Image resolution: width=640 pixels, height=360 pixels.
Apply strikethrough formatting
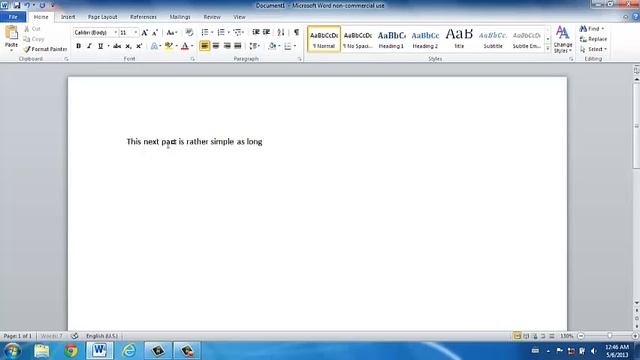pyautogui.click(x=117, y=46)
